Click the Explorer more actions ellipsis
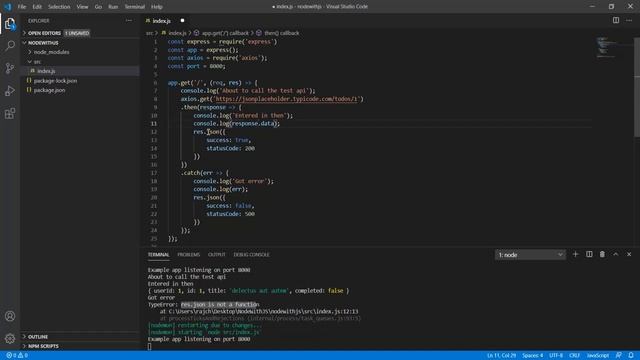This screenshot has width=640, height=360. (129, 20)
